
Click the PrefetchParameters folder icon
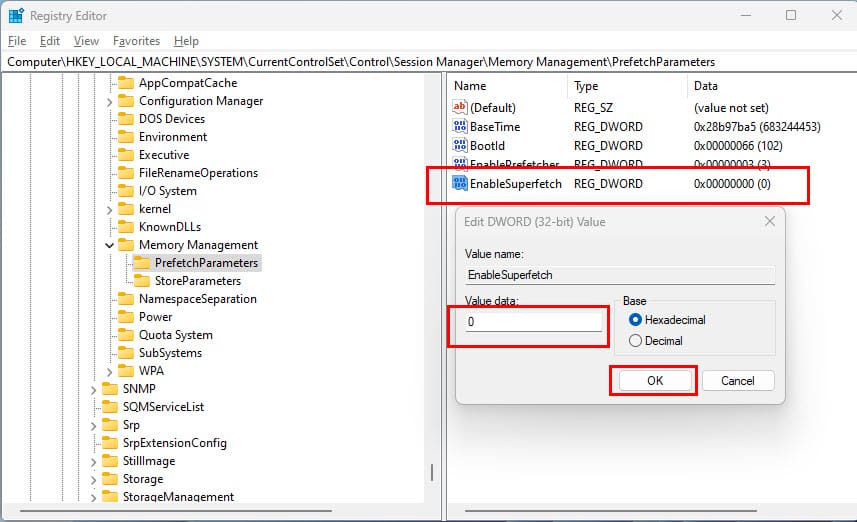142,263
